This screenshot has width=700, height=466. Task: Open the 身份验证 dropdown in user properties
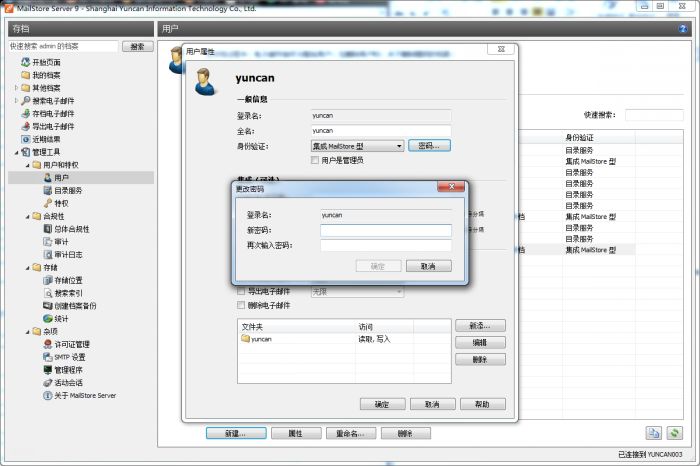pyautogui.click(x=358, y=146)
